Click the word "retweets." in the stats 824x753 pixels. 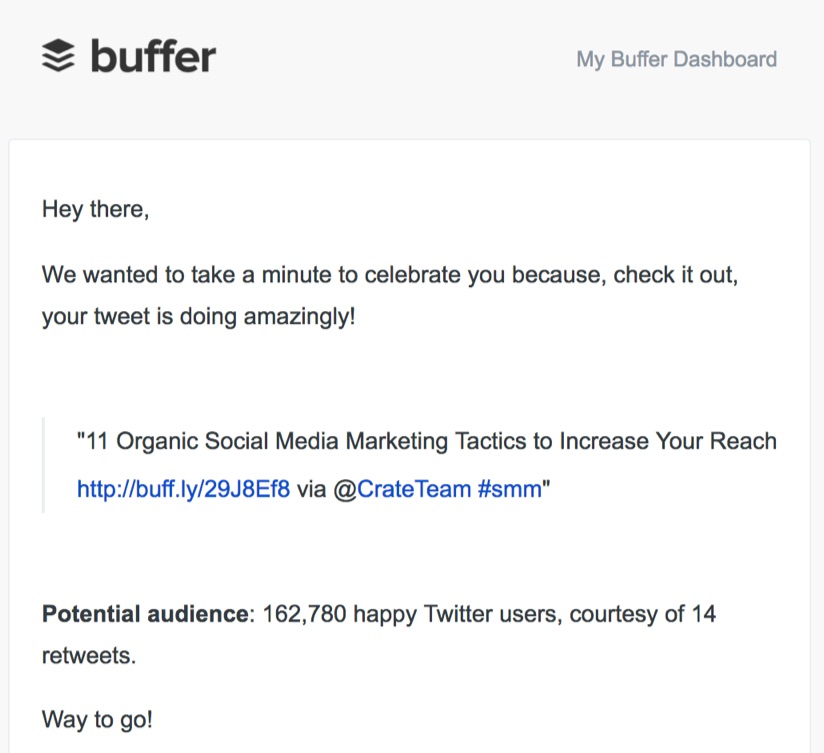tap(89, 656)
